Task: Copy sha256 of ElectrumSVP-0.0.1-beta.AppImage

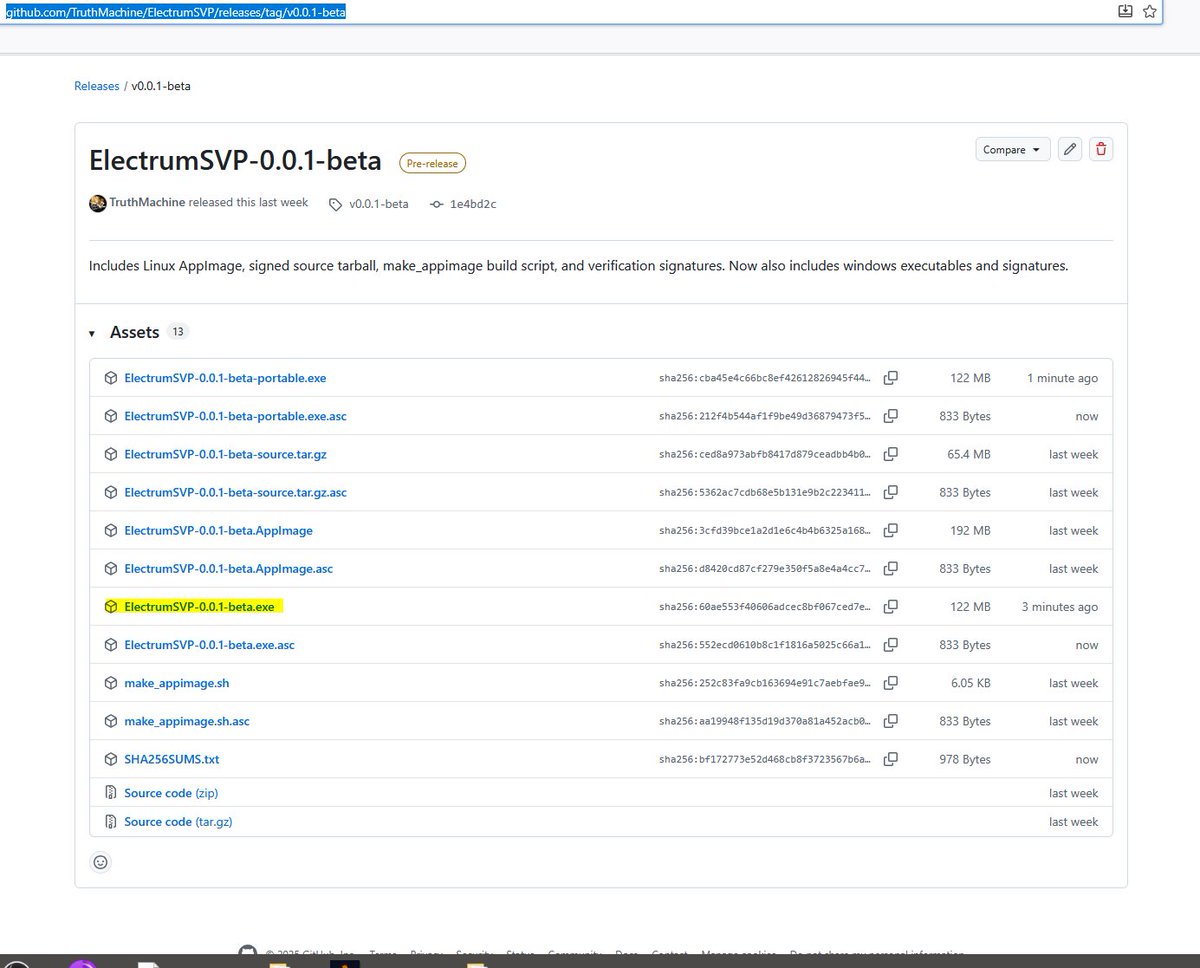Action: [x=890, y=530]
